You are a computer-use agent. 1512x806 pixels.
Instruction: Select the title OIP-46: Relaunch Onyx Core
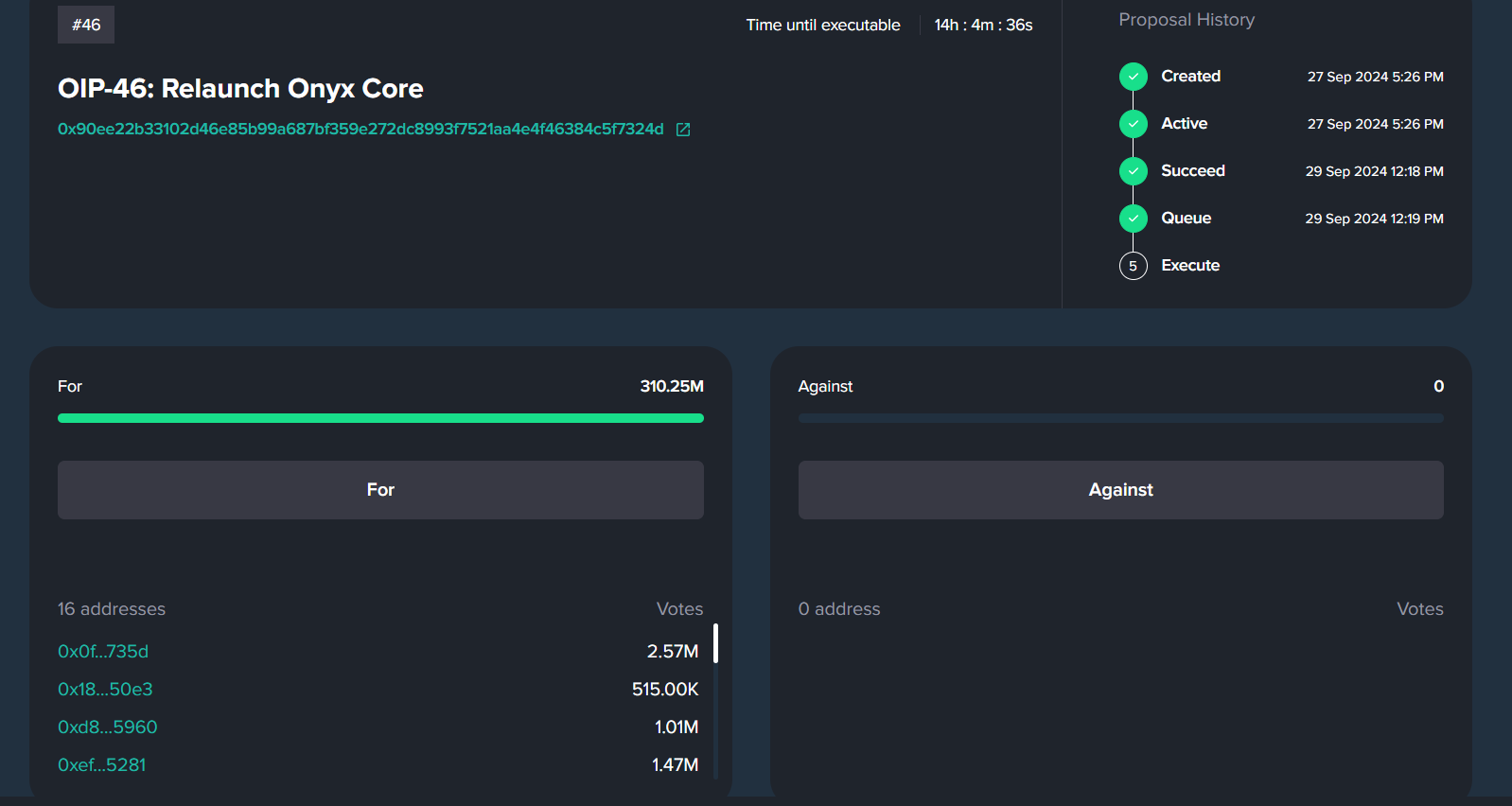tap(240, 88)
